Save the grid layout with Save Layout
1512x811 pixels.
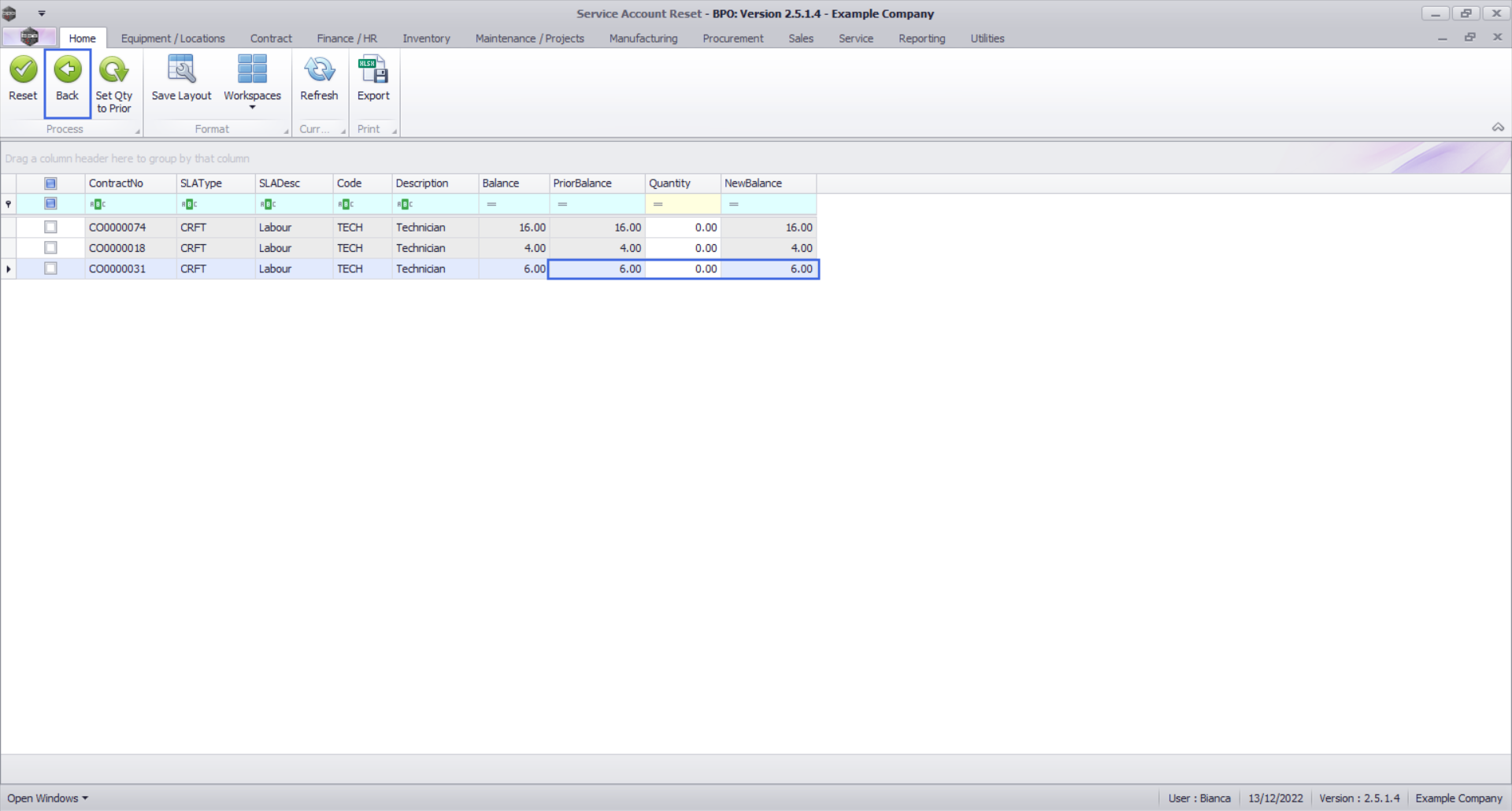[x=182, y=79]
